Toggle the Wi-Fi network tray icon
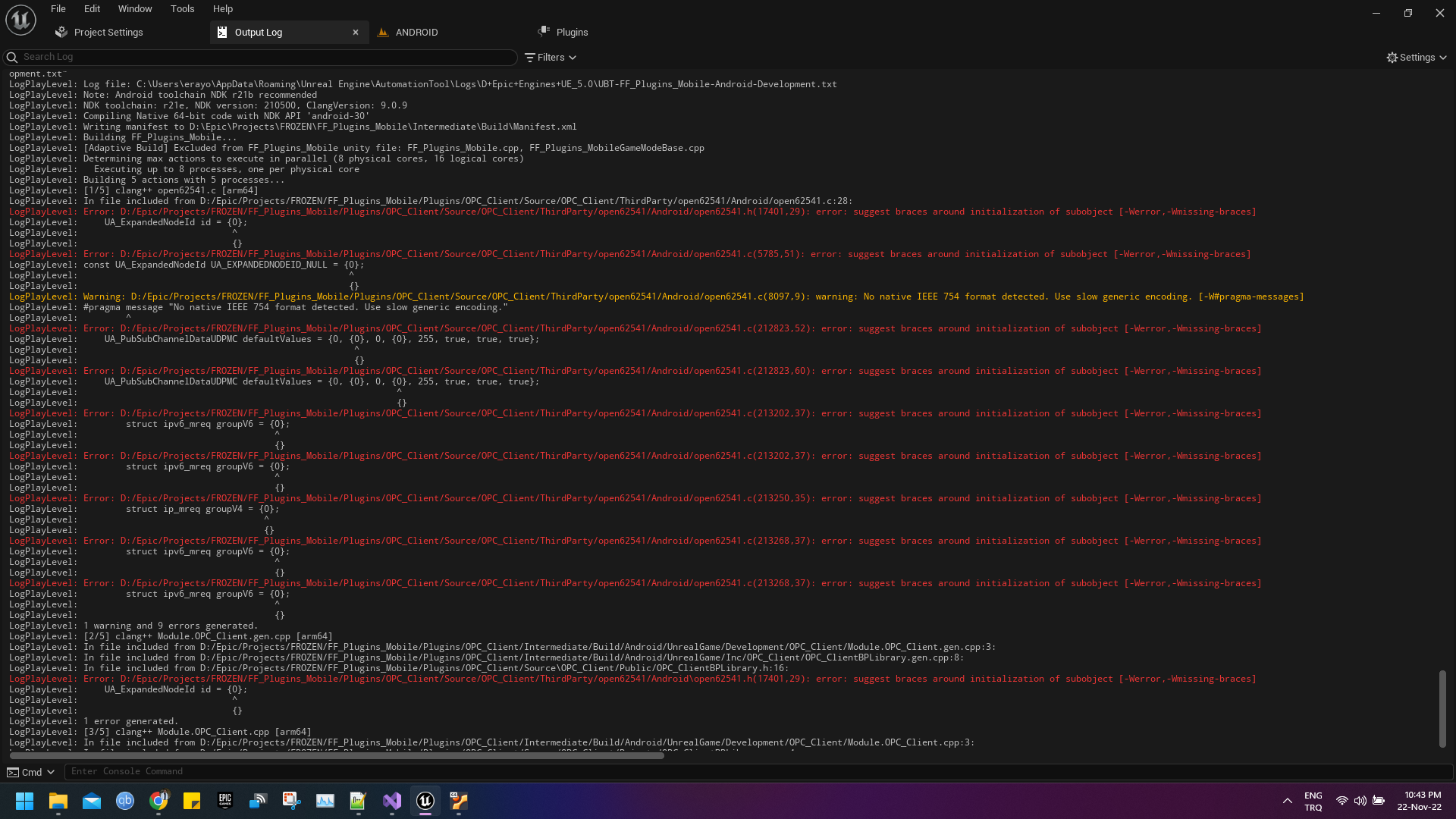Screen dimensions: 1456x819 click(1342, 801)
